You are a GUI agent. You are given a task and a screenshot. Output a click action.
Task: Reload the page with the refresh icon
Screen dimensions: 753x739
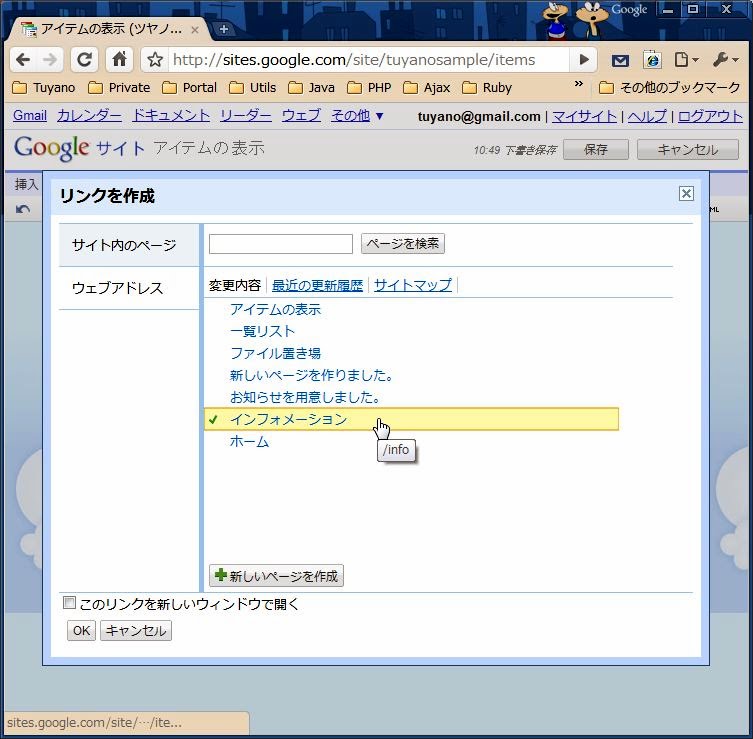[85, 59]
